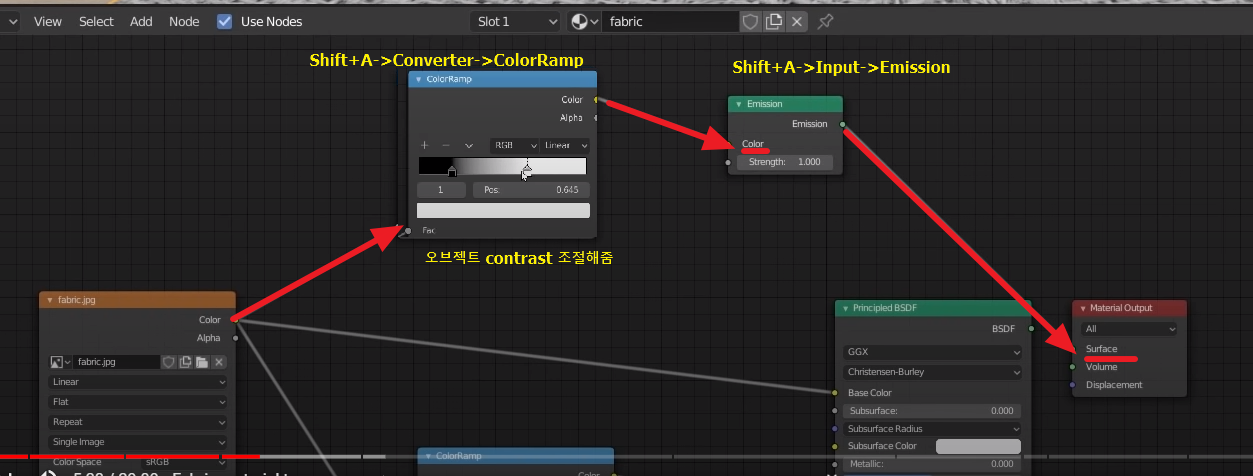The width and height of the screenshot is (1253, 476).
Task: Select the white color stop handle
Action: coord(527,172)
